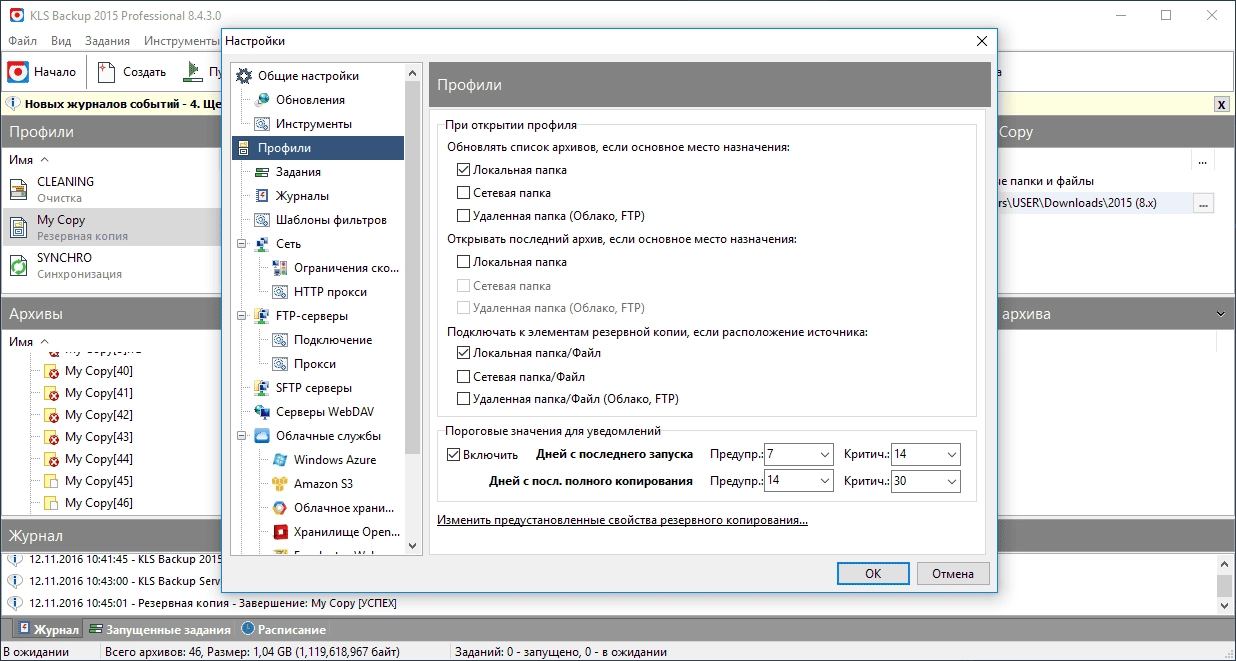The height and width of the screenshot is (661, 1236).
Task: Close the notification bar with X
Action: click(1221, 104)
